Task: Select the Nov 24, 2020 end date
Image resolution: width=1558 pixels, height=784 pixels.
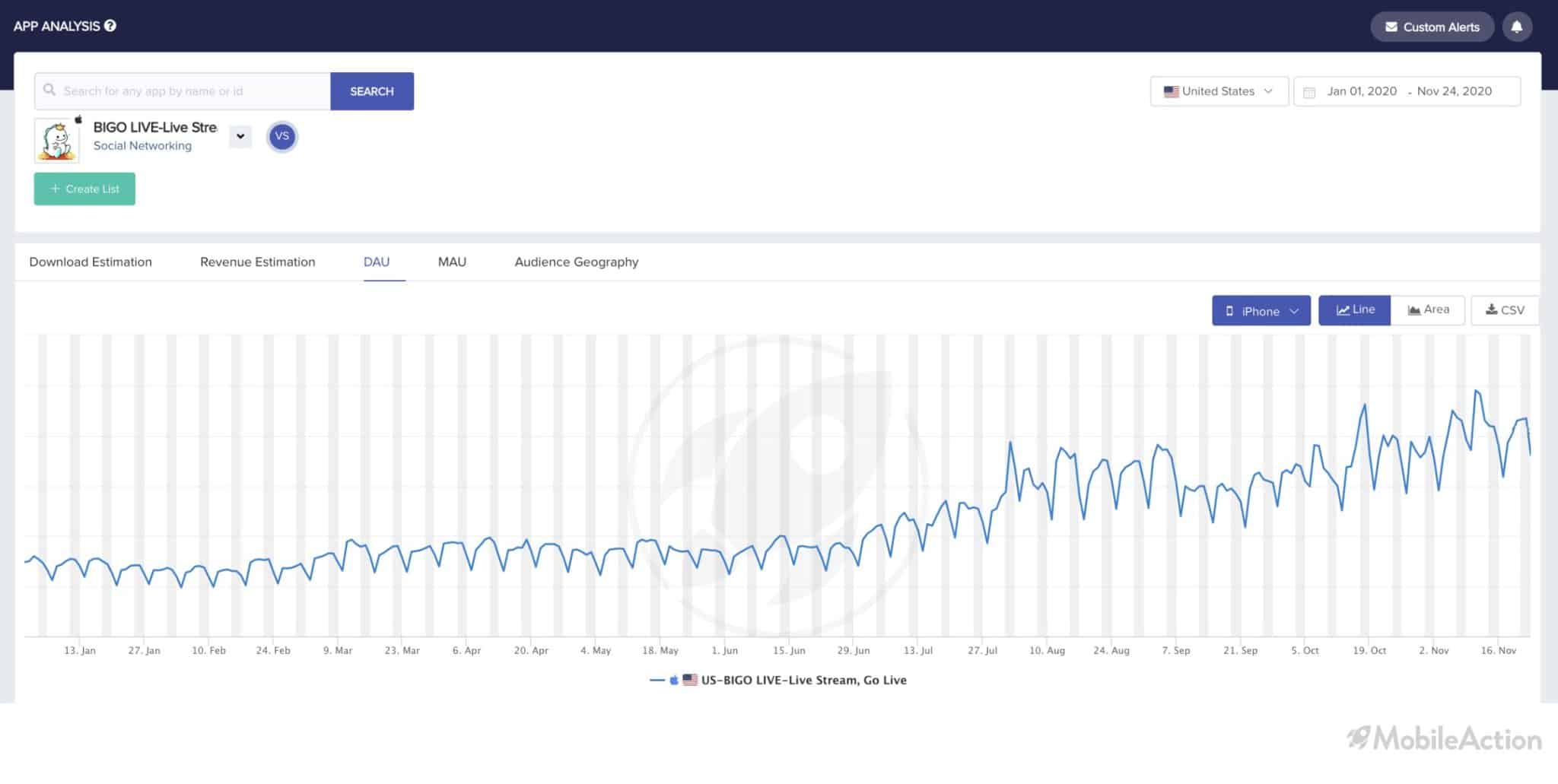Action: coord(1455,91)
